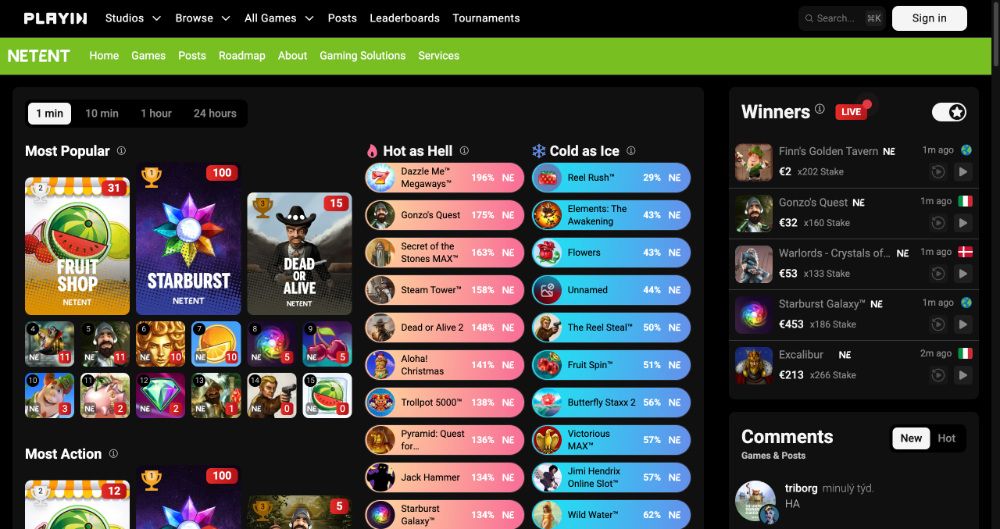Select the 1 min time filter
Viewport: 1000px width, 529px height.
pyautogui.click(x=50, y=114)
